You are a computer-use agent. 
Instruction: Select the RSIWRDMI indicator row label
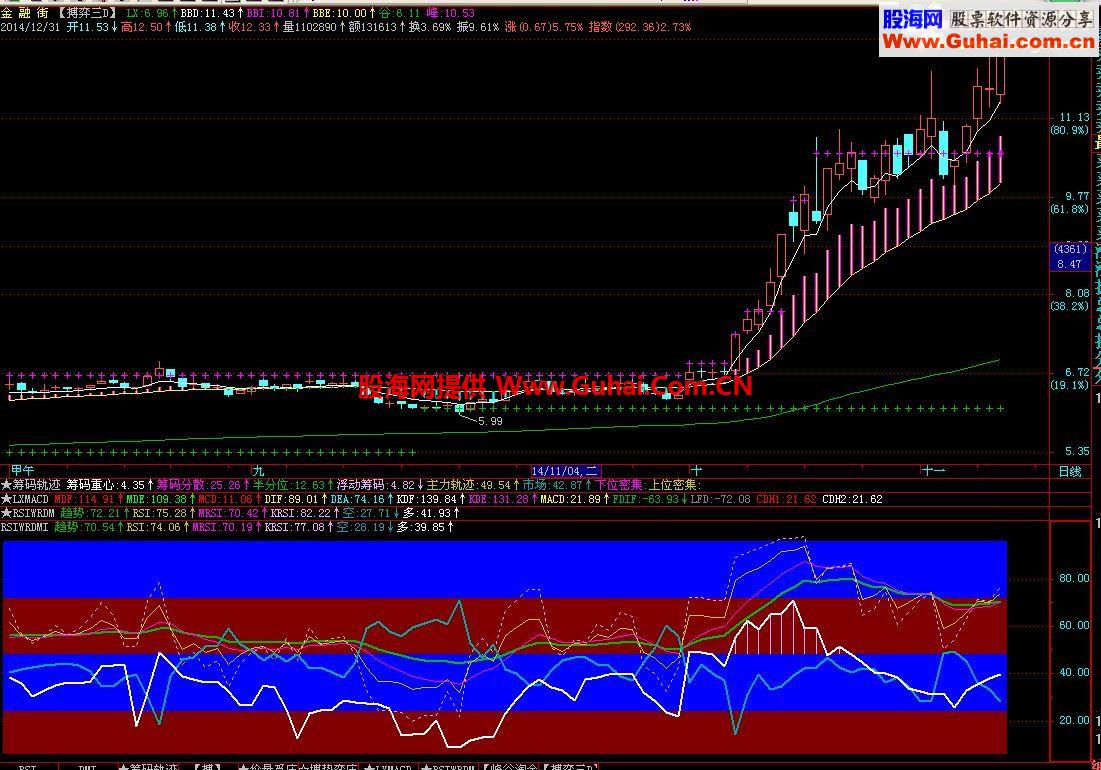coord(25,526)
